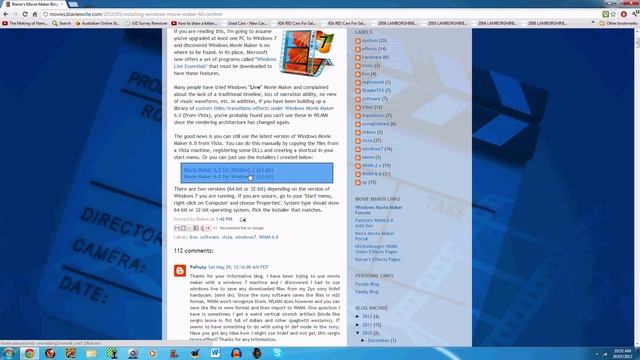Open the browser home page icon
This screenshot has height=360, width=640.
[x=35, y=14]
